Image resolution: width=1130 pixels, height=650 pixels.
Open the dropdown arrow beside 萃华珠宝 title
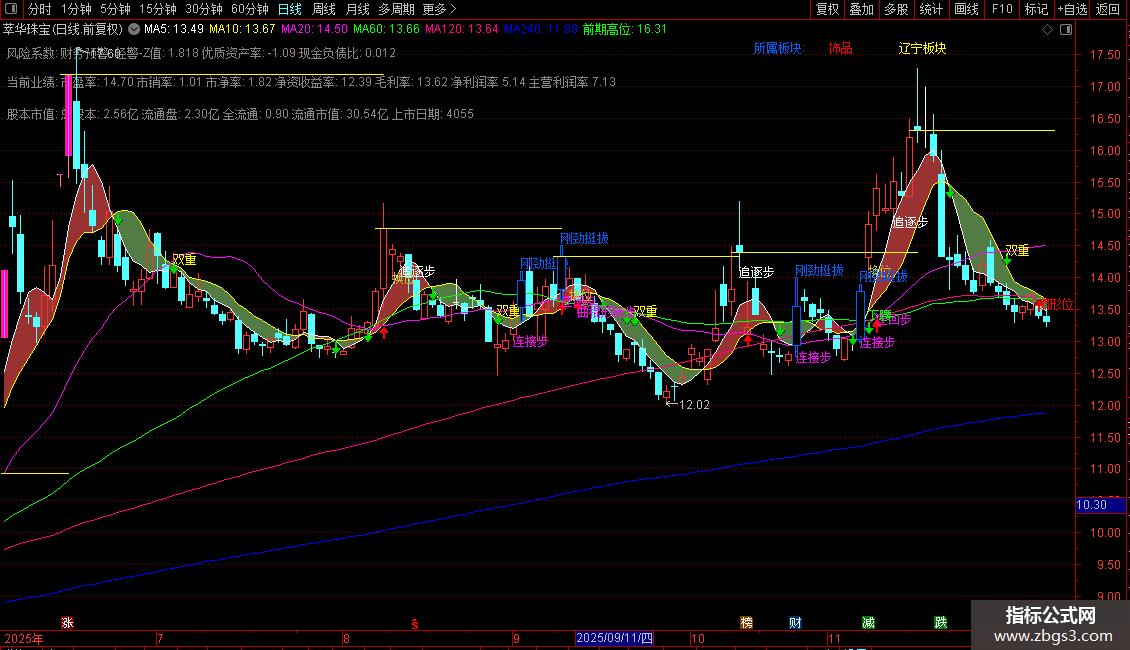coord(134,30)
